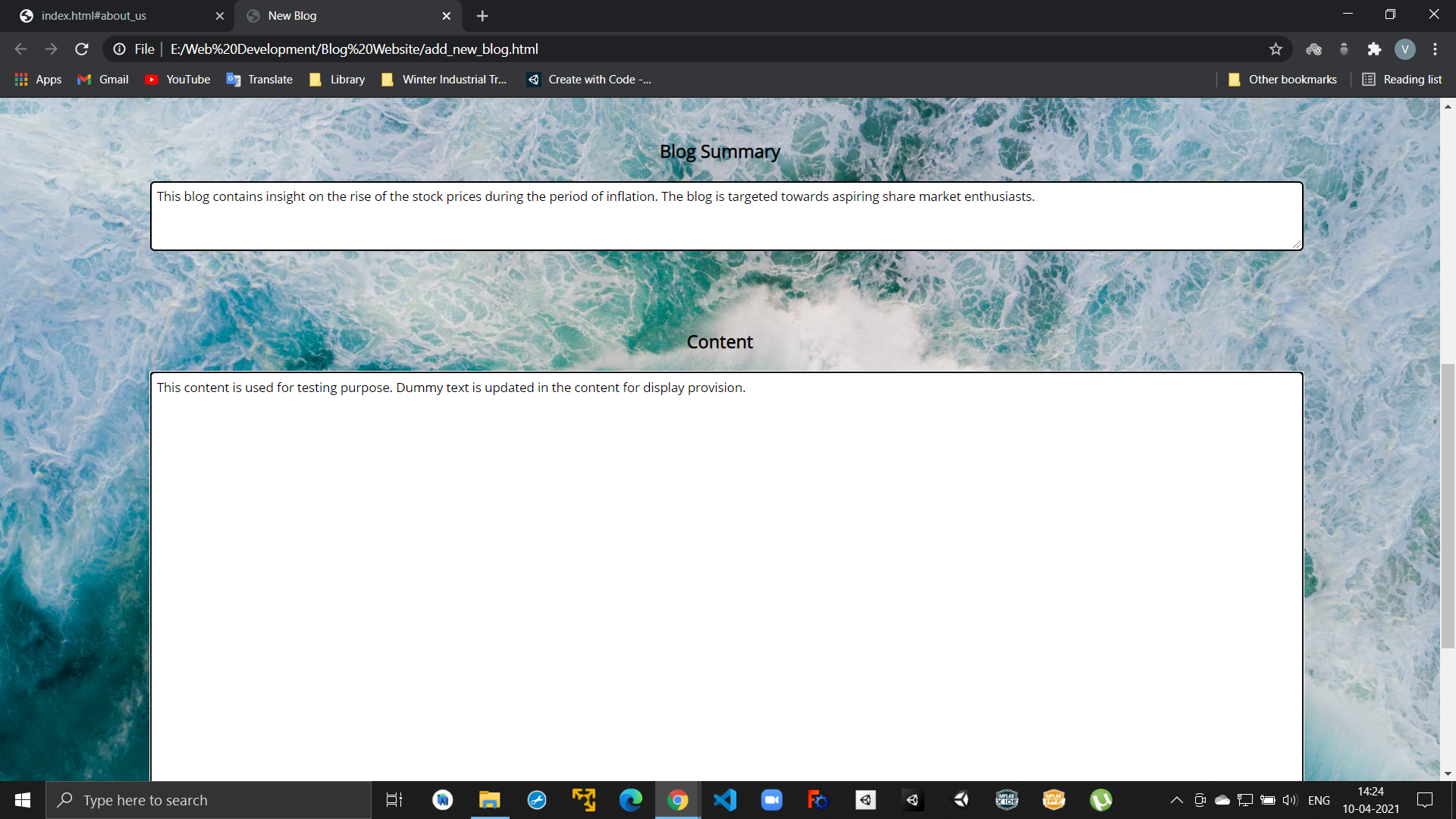
Task: Open the uTorrent taskbar icon
Action: [1101, 800]
